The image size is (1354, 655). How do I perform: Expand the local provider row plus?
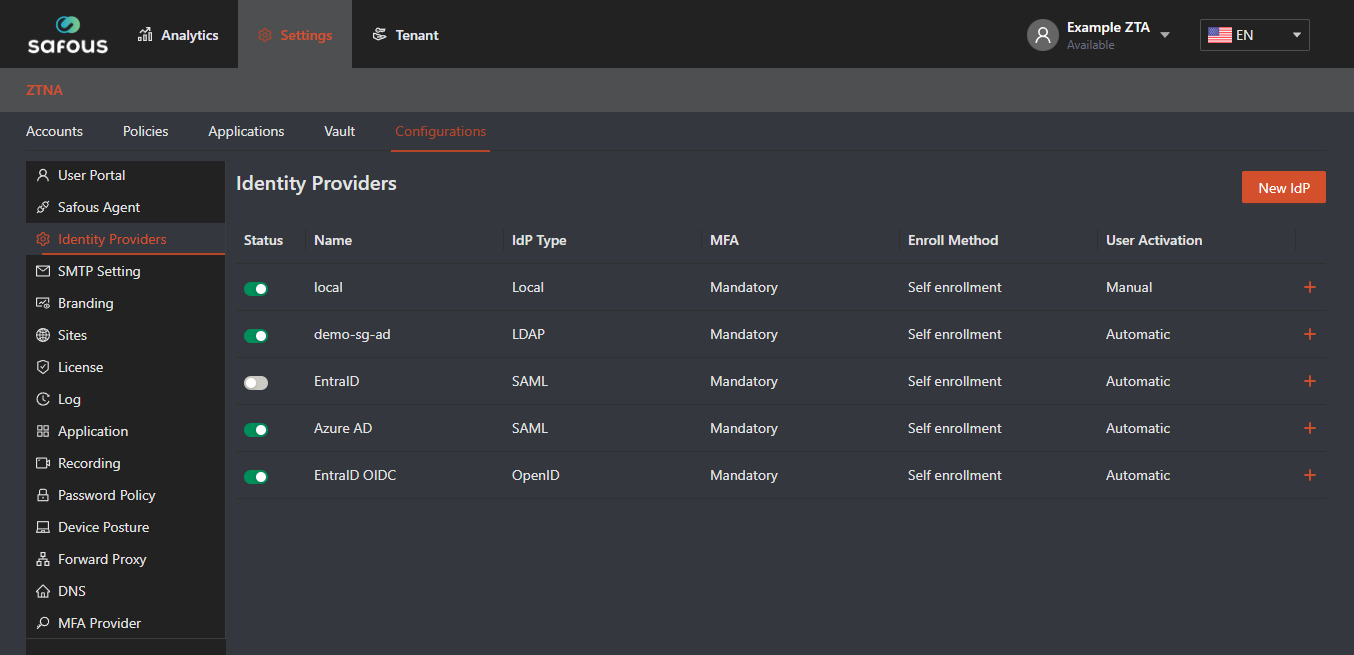tap(1310, 287)
